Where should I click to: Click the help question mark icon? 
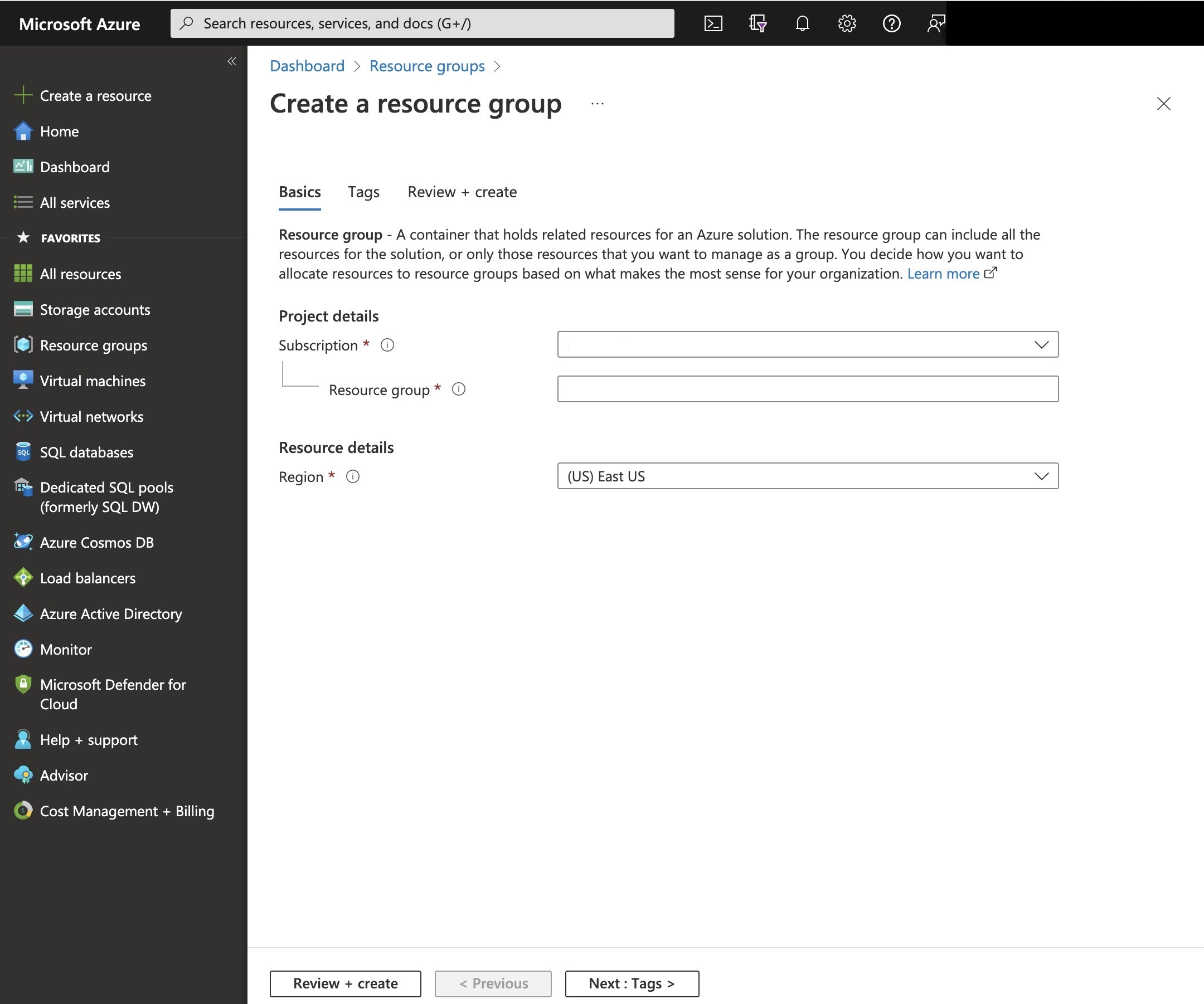(x=891, y=23)
